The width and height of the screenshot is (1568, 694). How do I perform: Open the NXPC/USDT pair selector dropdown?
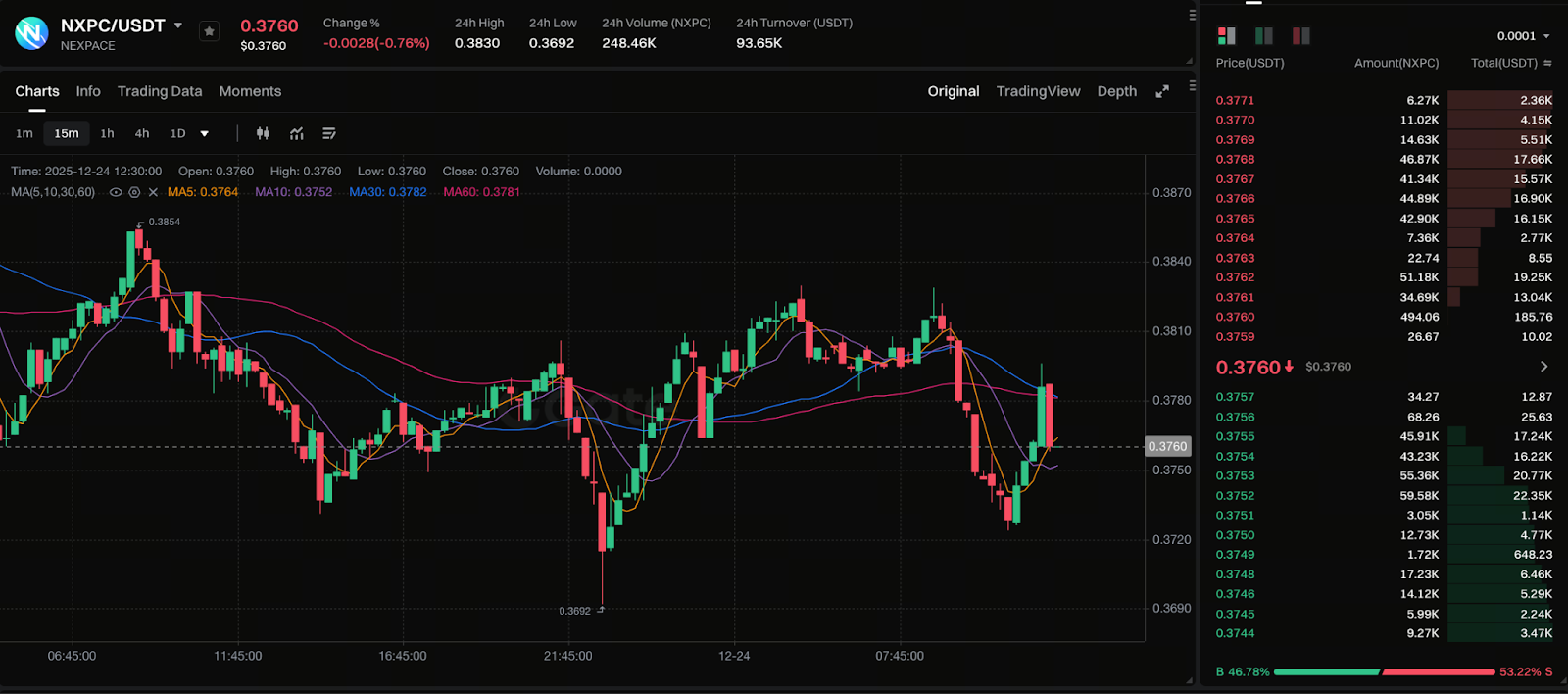[178, 25]
